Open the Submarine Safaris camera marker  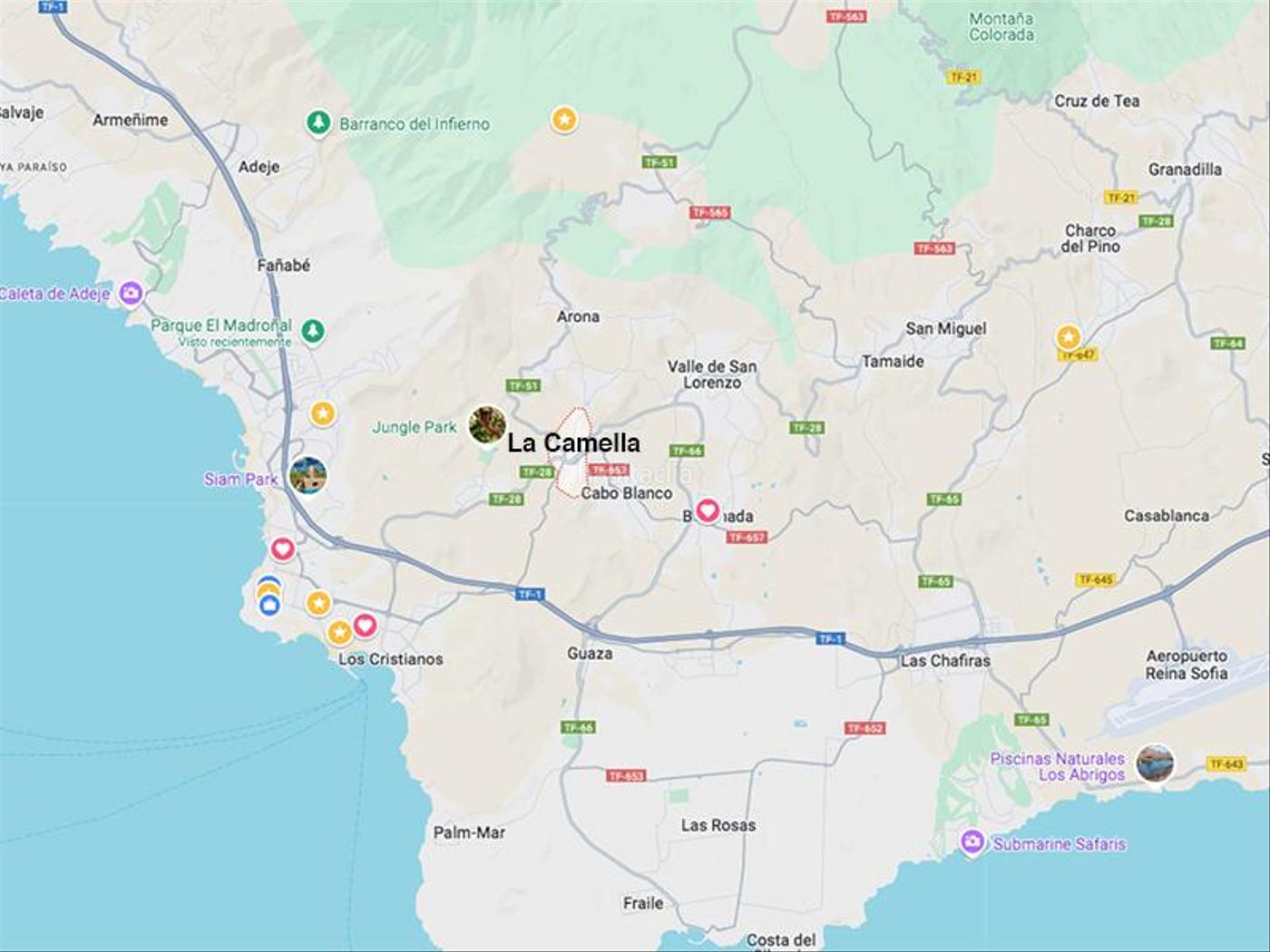972,842
